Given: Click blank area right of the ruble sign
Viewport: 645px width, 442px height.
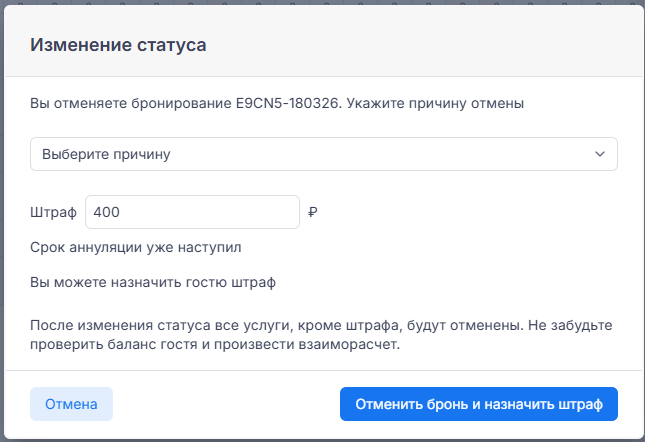Looking at the screenshot, I should 460,212.
